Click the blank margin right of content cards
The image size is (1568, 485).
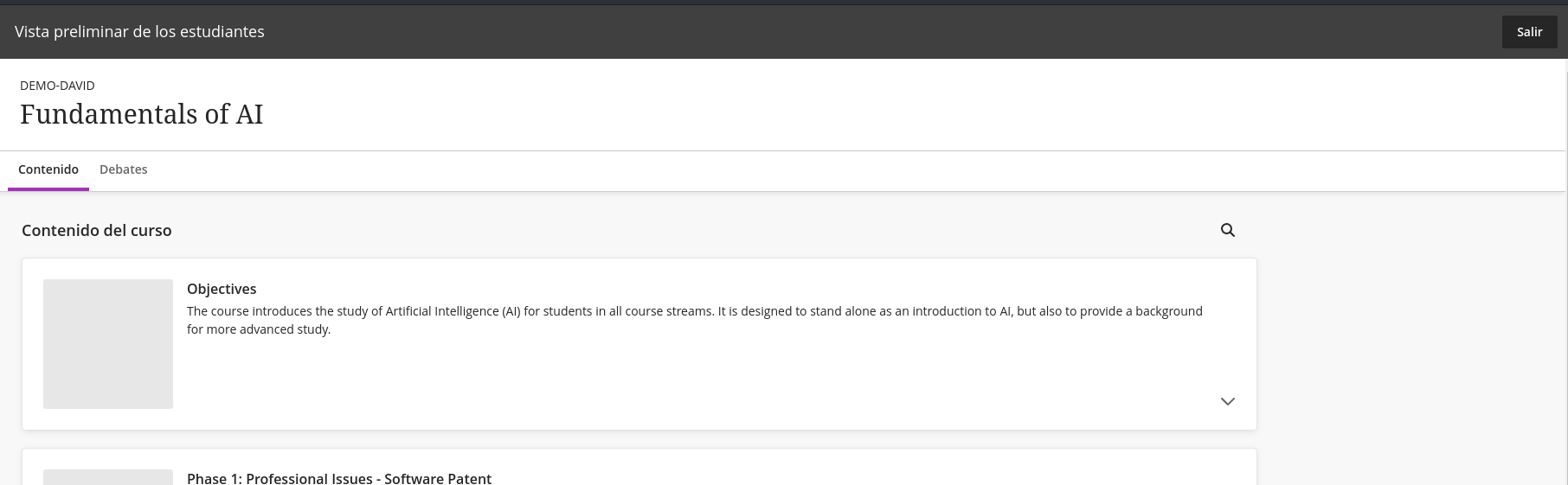(1411, 346)
